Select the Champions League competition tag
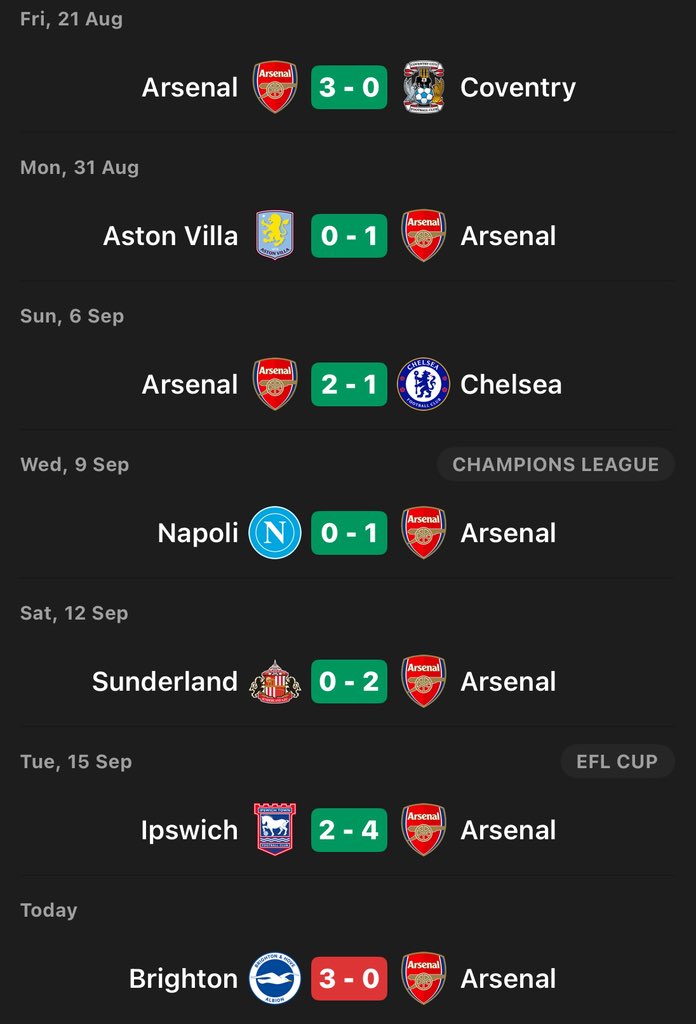 pyautogui.click(x=556, y=464)
